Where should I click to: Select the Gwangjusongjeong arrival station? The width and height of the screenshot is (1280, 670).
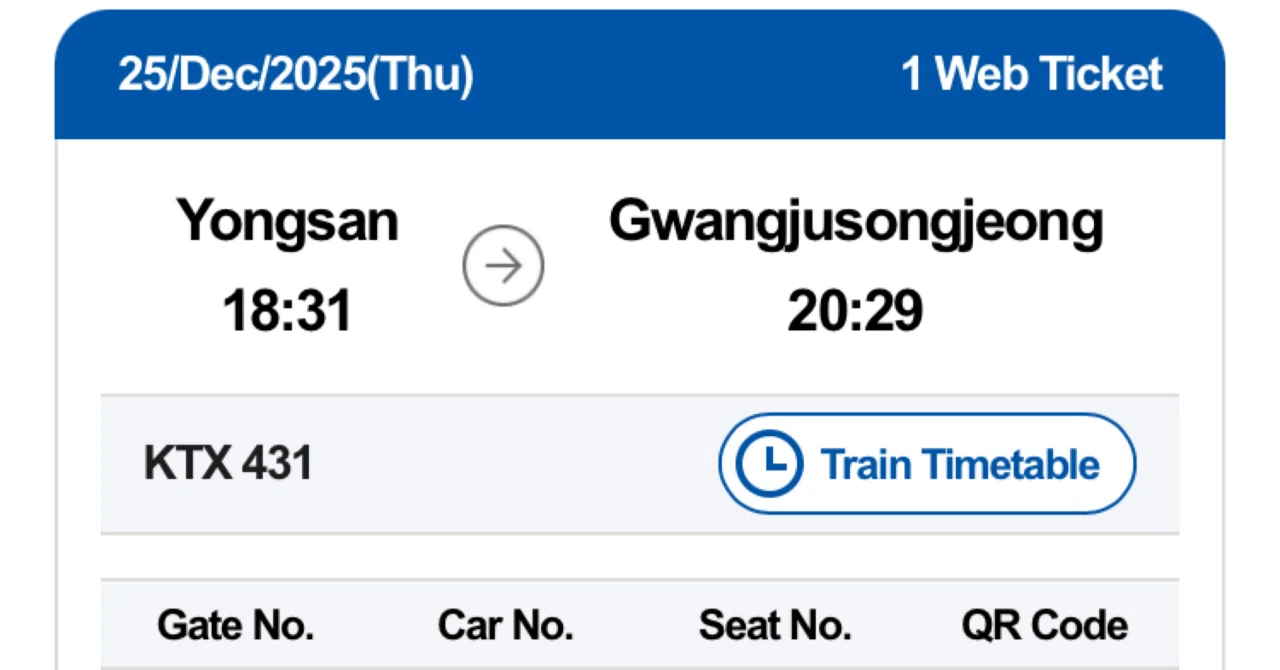tap(856, 224)
